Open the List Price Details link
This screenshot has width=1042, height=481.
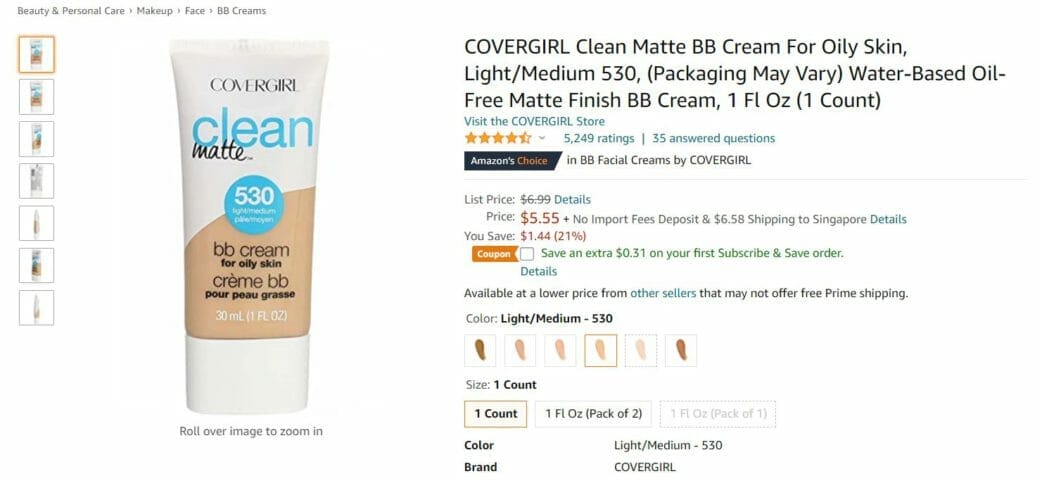[x=572, y=199]
